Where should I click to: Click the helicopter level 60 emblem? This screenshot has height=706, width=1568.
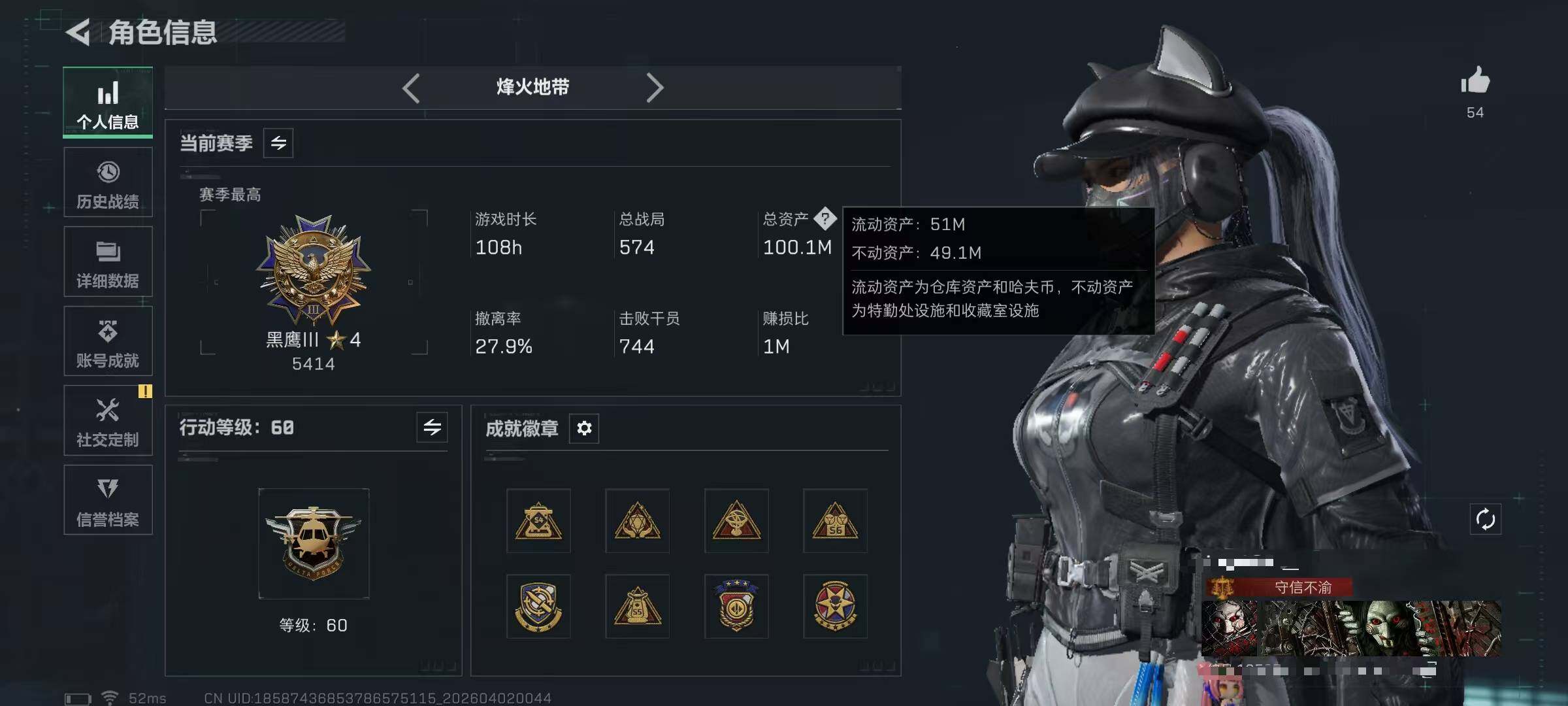click(x=314, y=543)
